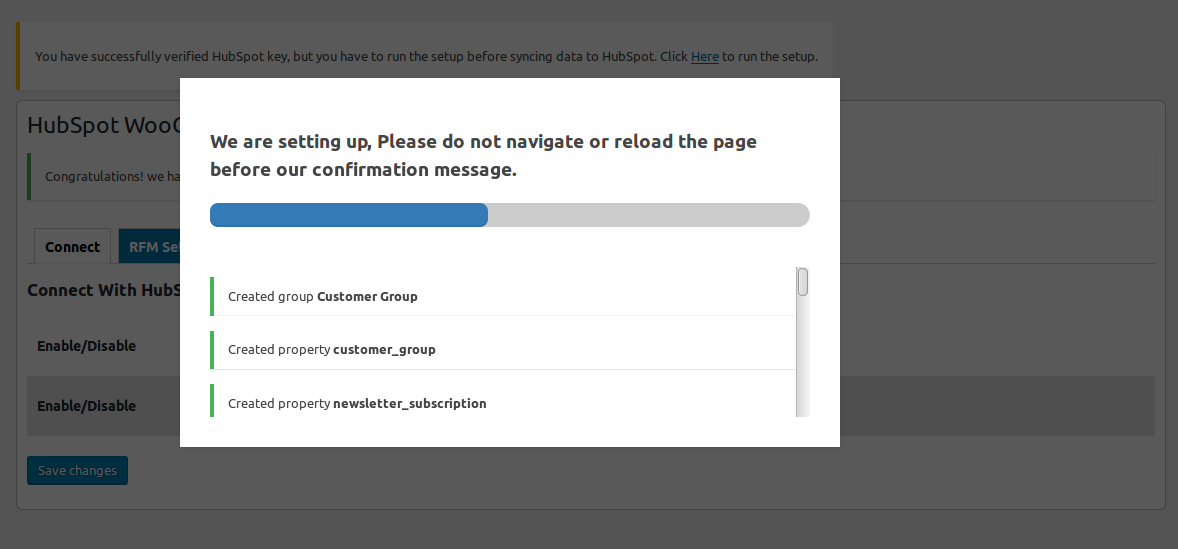Click the setup log scrollbar thumb
1178x549 pixels.
point(802,282)
